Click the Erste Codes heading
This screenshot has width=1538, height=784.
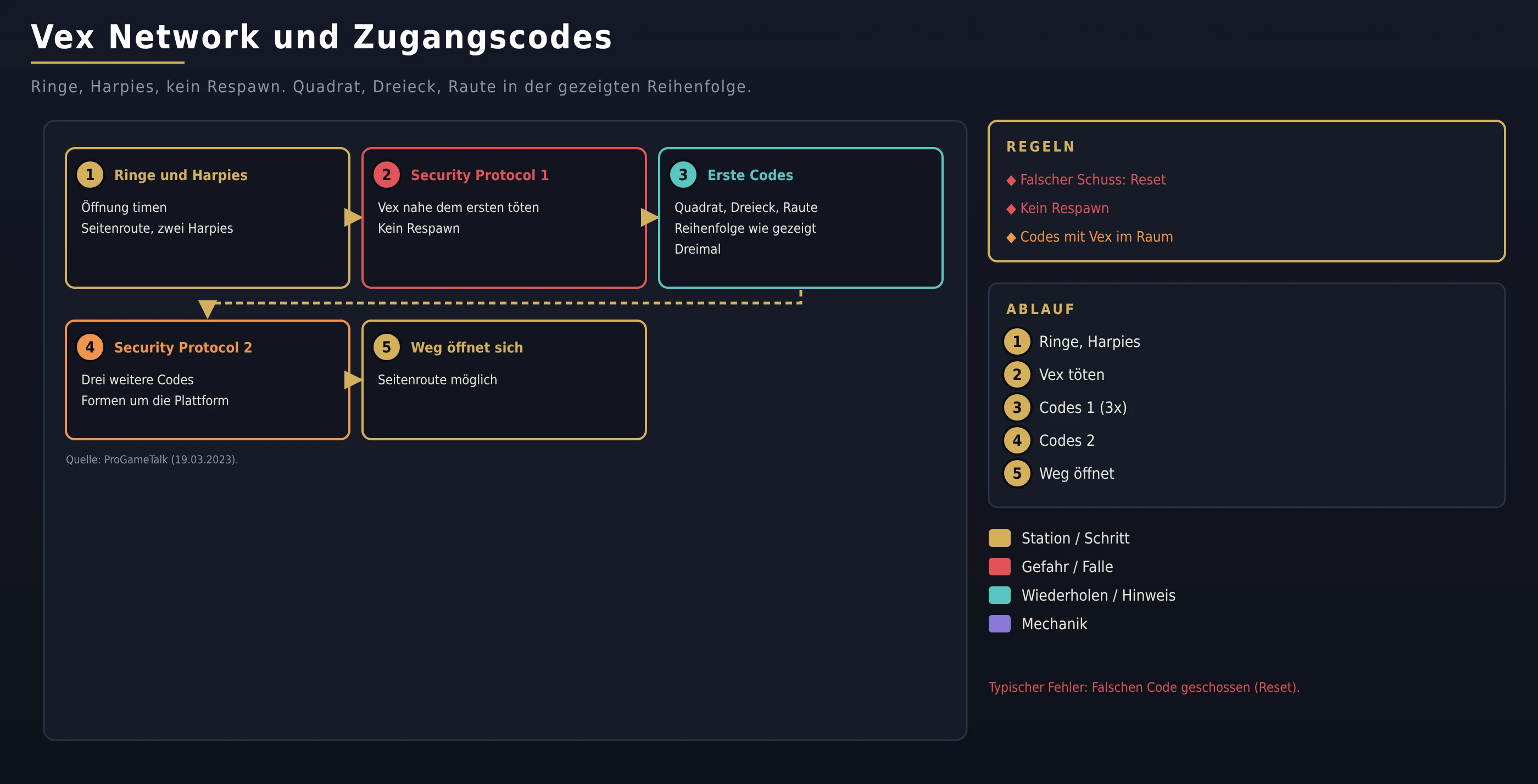[x=750, y=175]
